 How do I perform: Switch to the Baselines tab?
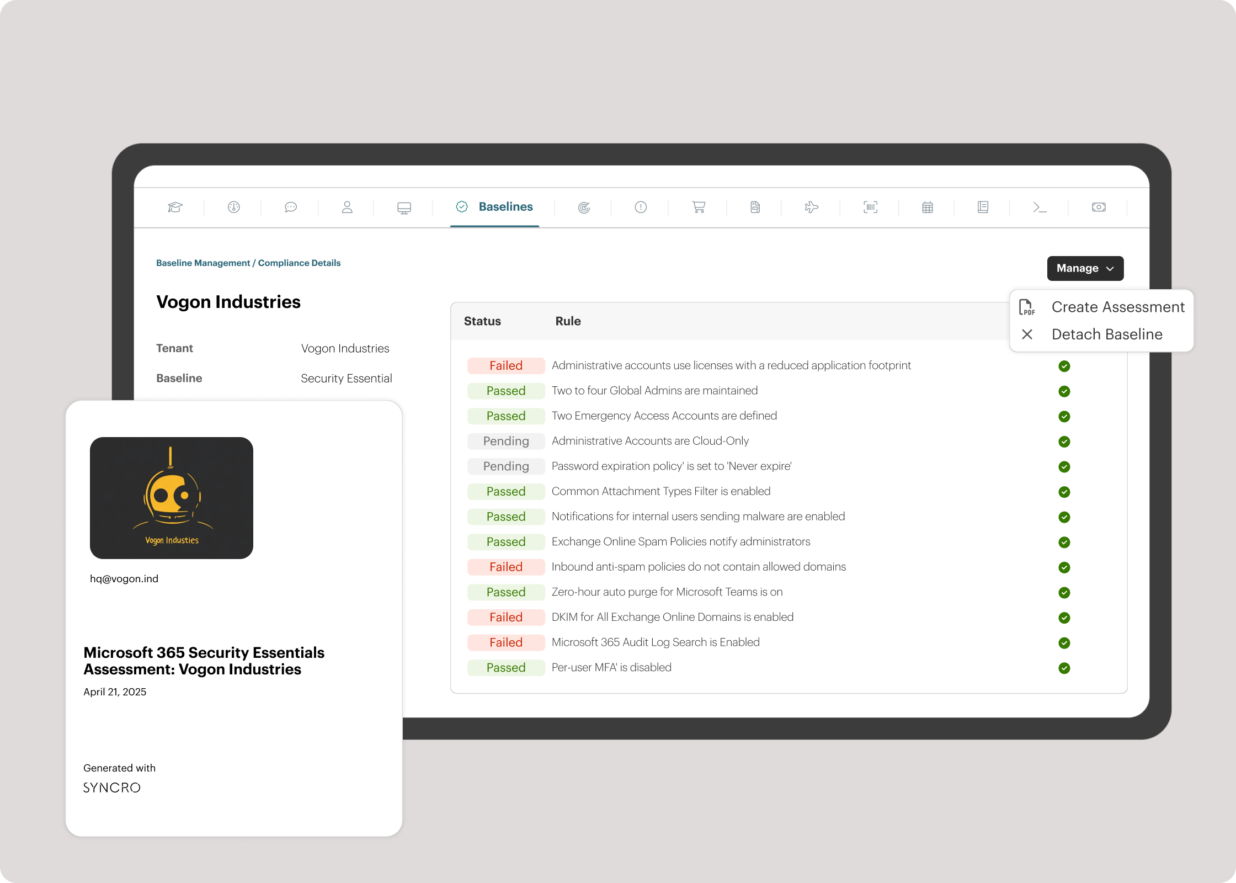click(x=494, y=207)
